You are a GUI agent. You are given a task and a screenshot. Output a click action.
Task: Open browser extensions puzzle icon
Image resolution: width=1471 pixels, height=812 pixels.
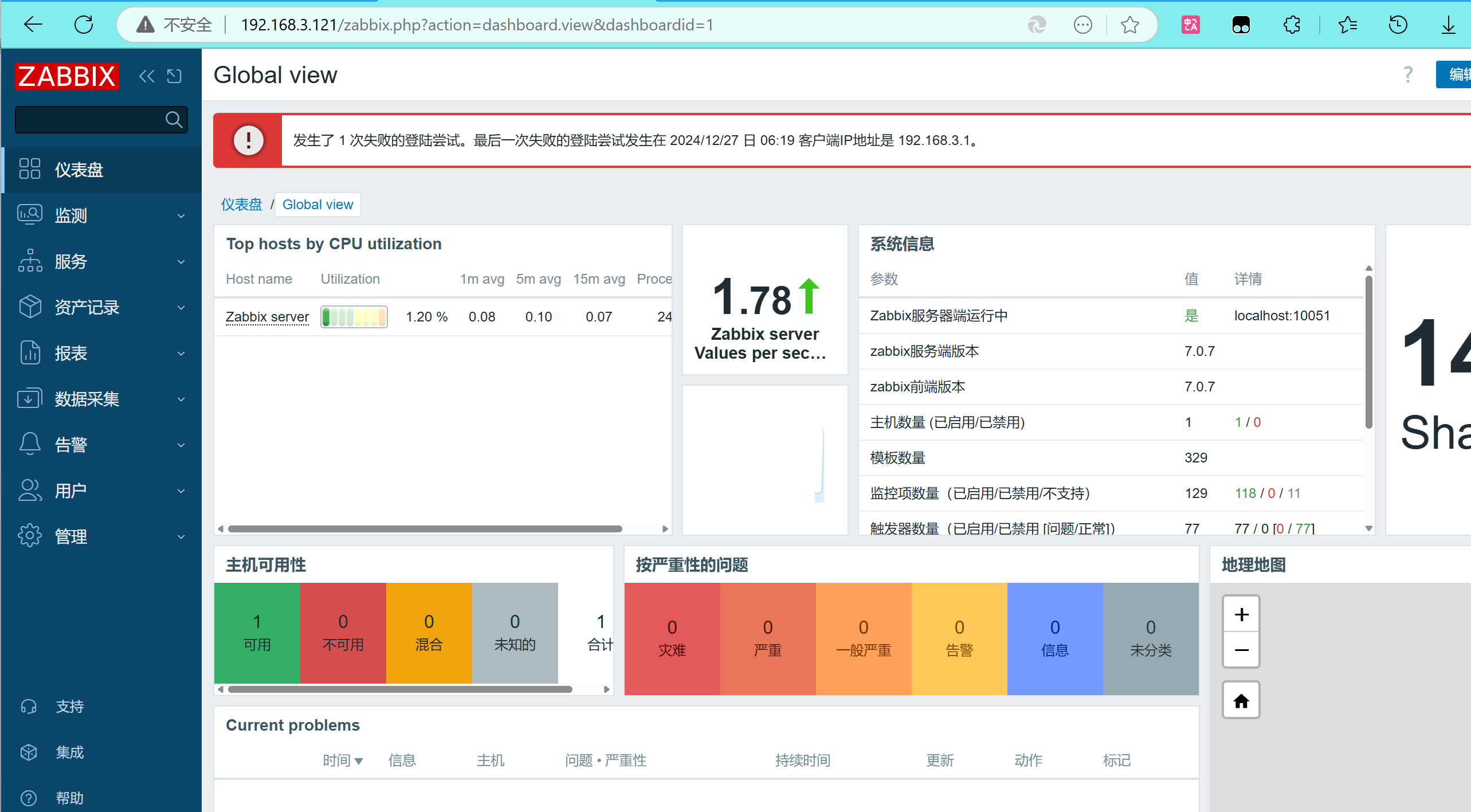(x=1292, y=25)
